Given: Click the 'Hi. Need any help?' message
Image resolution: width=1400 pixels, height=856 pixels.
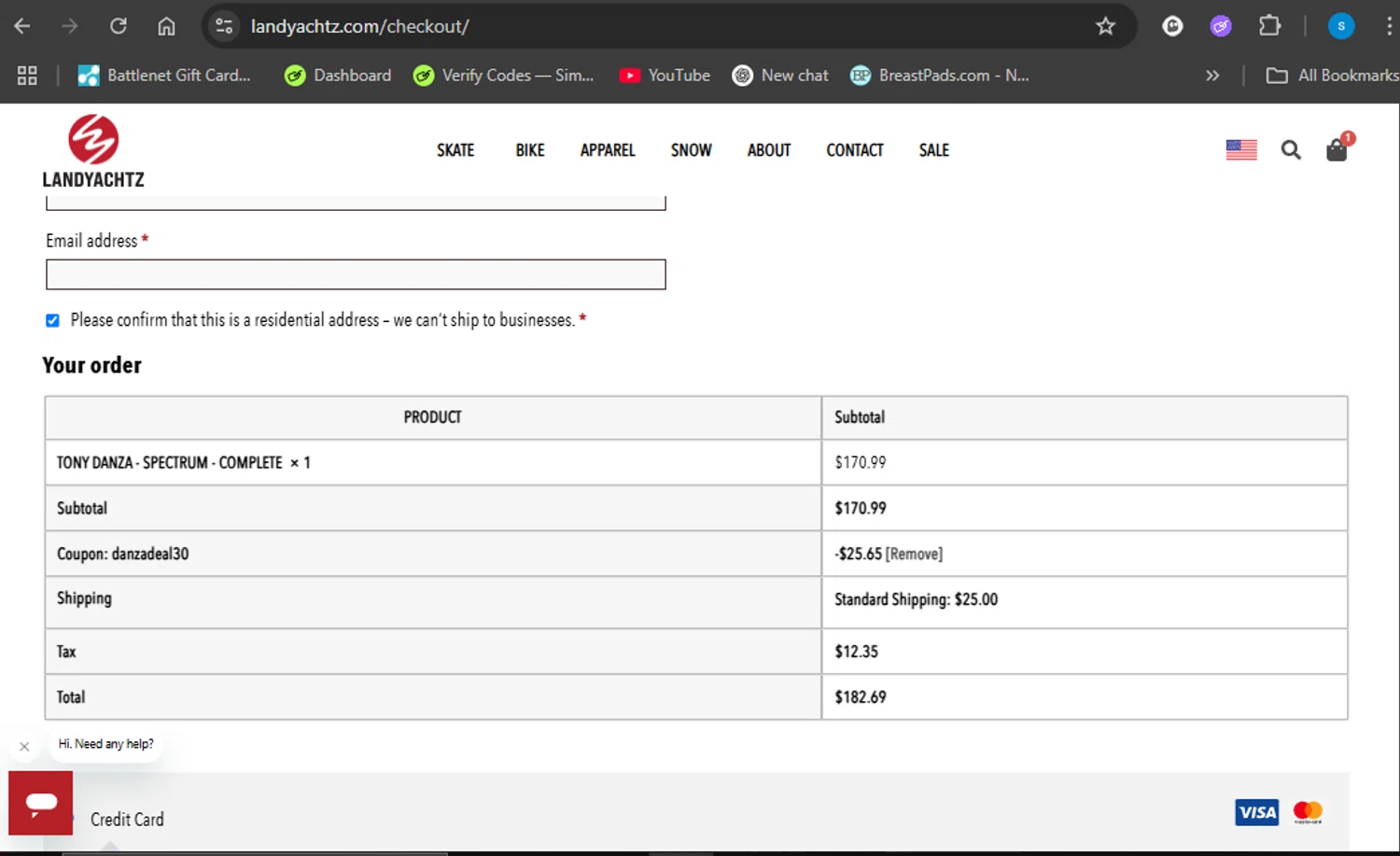Looking at the screenshot, I should pyautogui.click(x=105, y=744).
